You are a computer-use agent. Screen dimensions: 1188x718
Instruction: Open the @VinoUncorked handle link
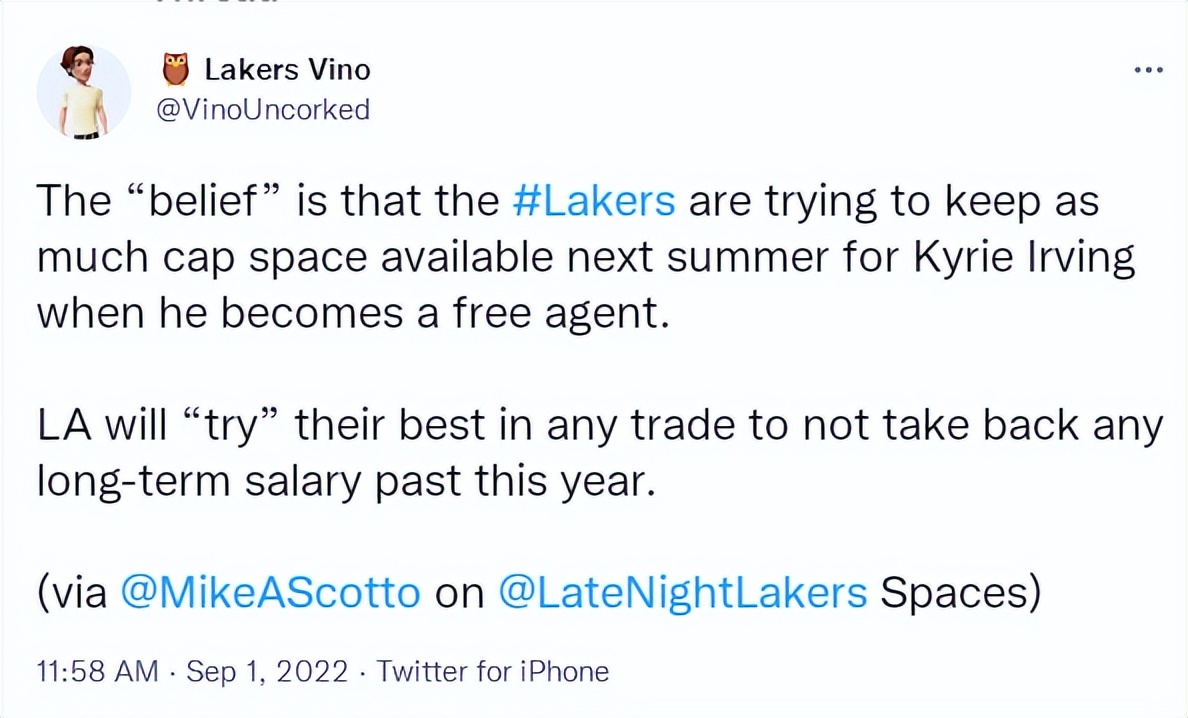point(264,109)
